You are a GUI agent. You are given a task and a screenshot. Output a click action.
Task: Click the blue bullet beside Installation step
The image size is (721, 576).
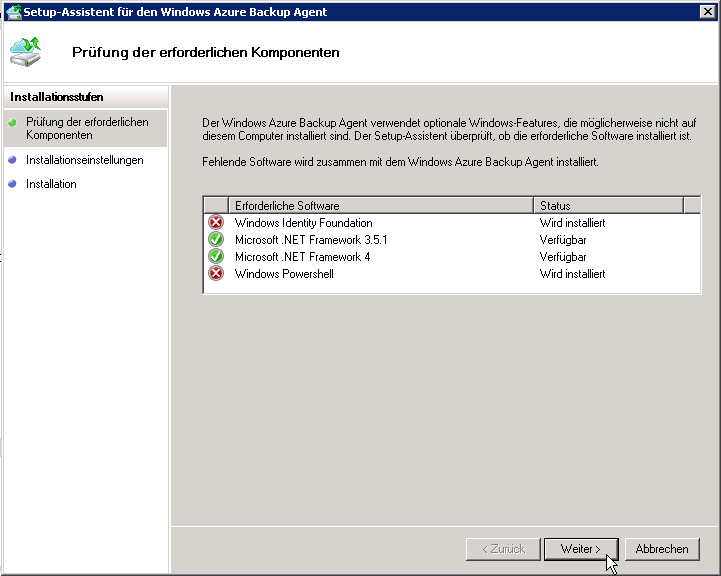click(x=12, y=184)
